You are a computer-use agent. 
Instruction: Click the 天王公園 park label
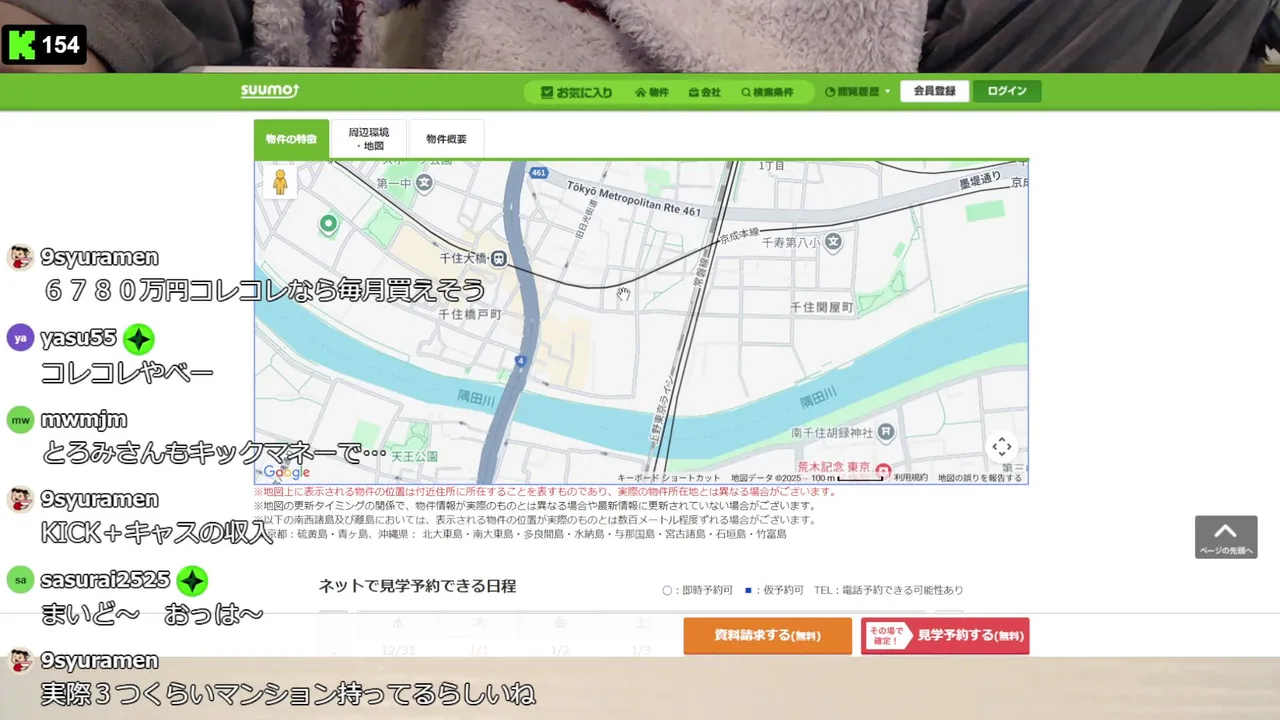pos(415,456)
